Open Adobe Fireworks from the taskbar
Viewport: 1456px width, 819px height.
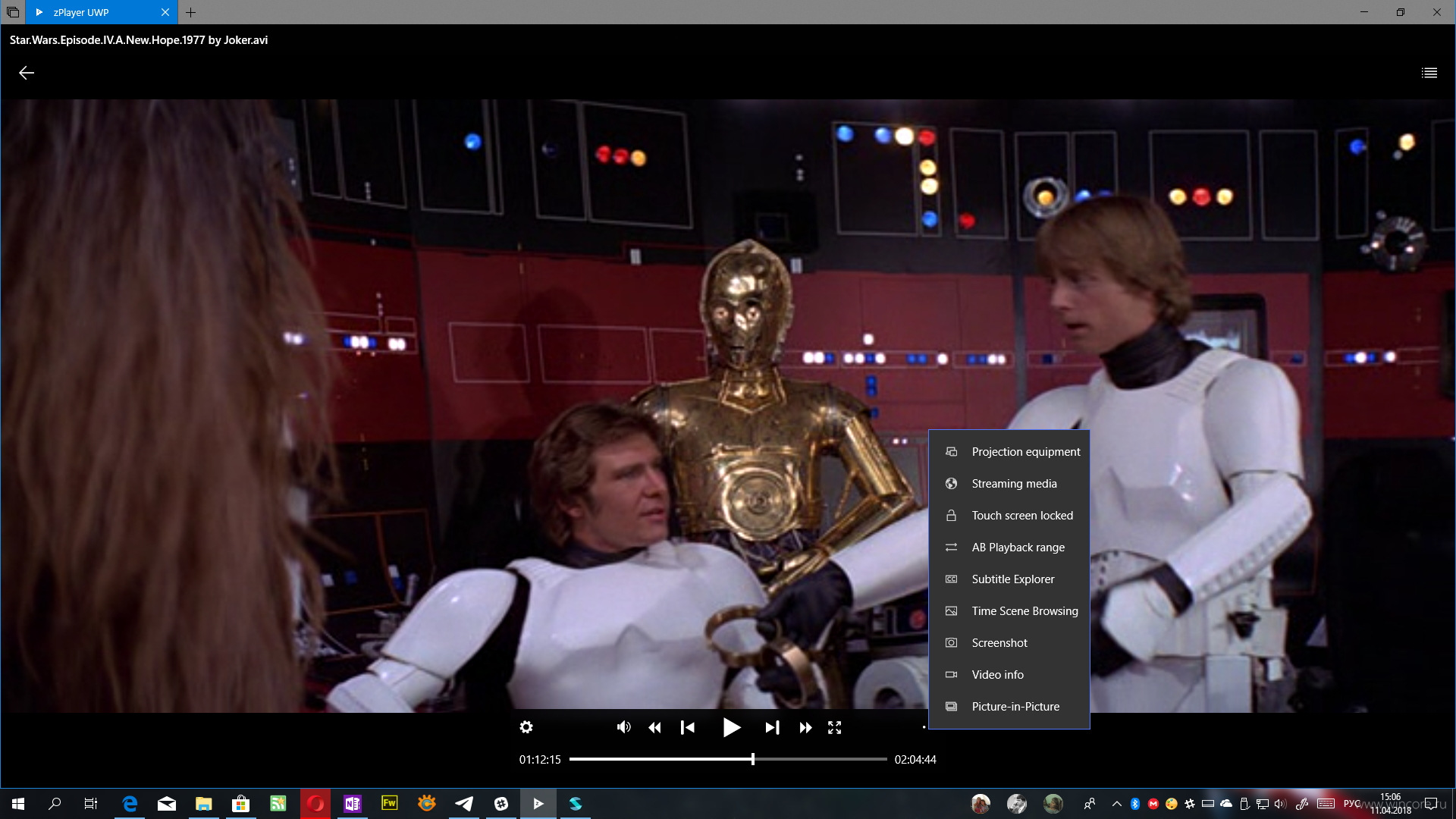(x=390, y=804)
